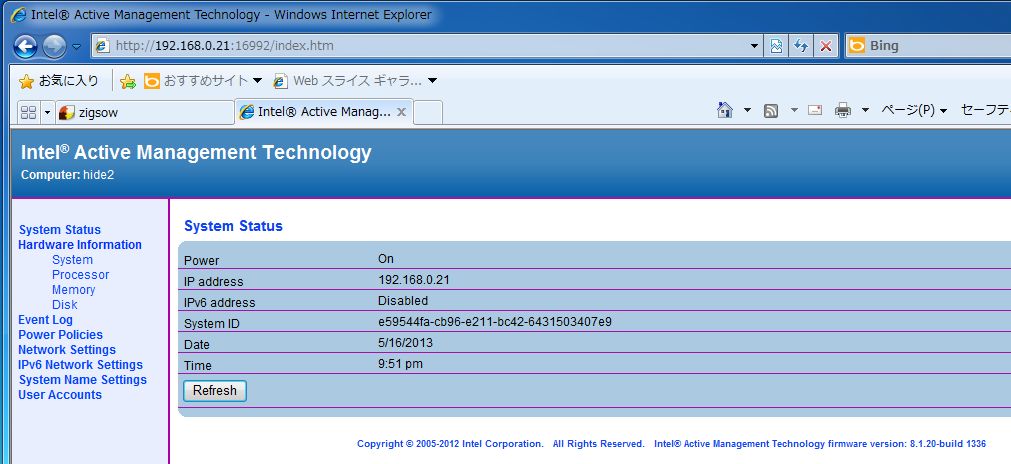Open the IPv6 Network Settings link

[x=81, y=365]
